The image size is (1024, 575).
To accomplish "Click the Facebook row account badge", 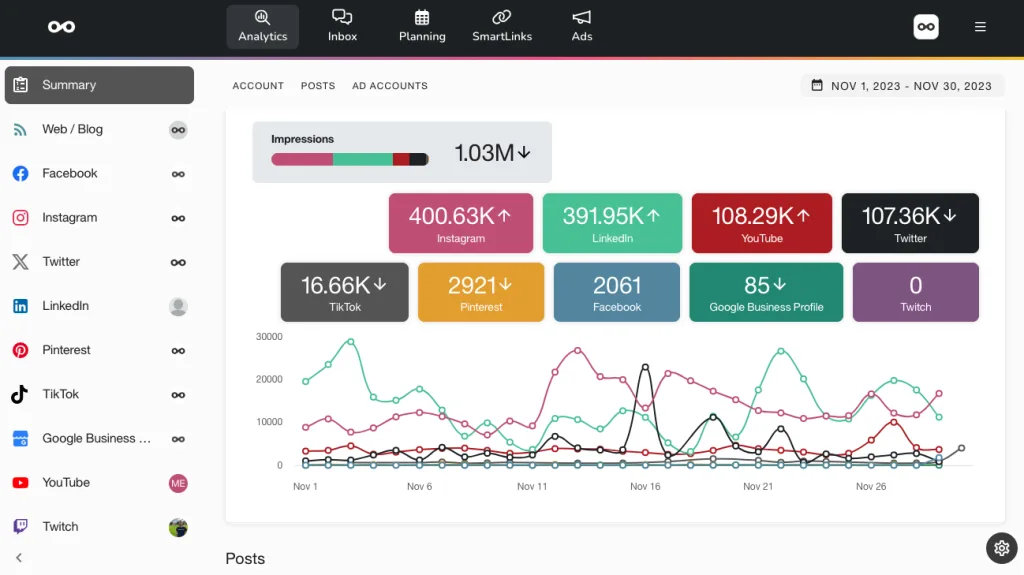I will click(x=178, y=174).
